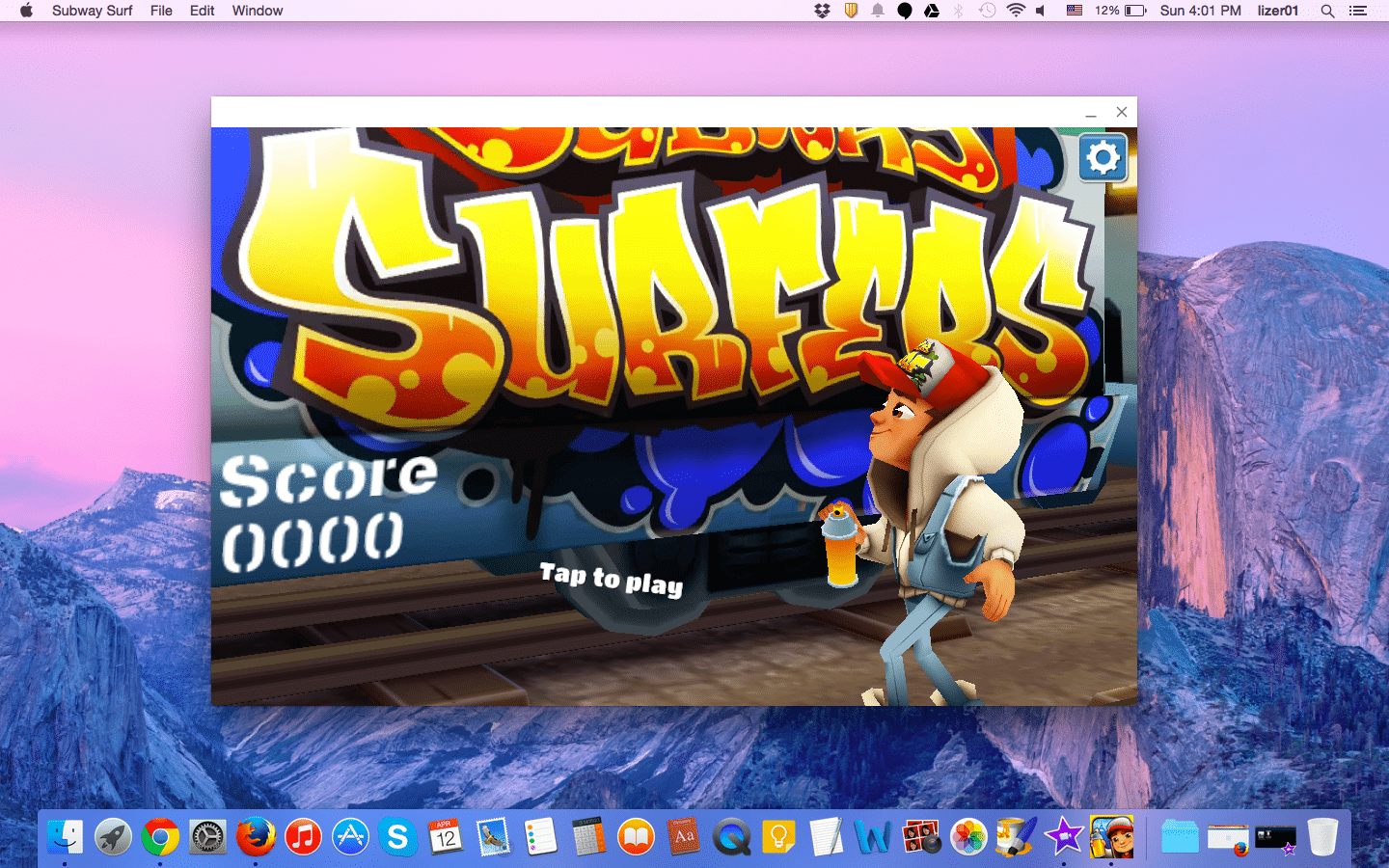
Task: Click the Subway Surfers dock icon
Action: 1111,836
